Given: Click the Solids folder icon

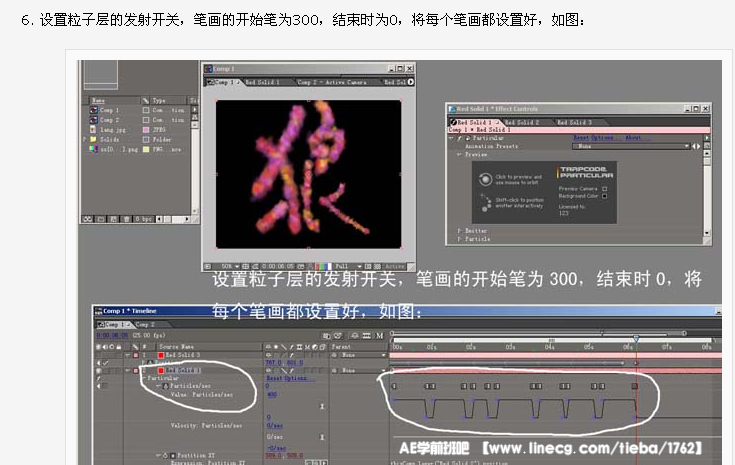Looking at the screenshot, I should [x=93, y=139].
